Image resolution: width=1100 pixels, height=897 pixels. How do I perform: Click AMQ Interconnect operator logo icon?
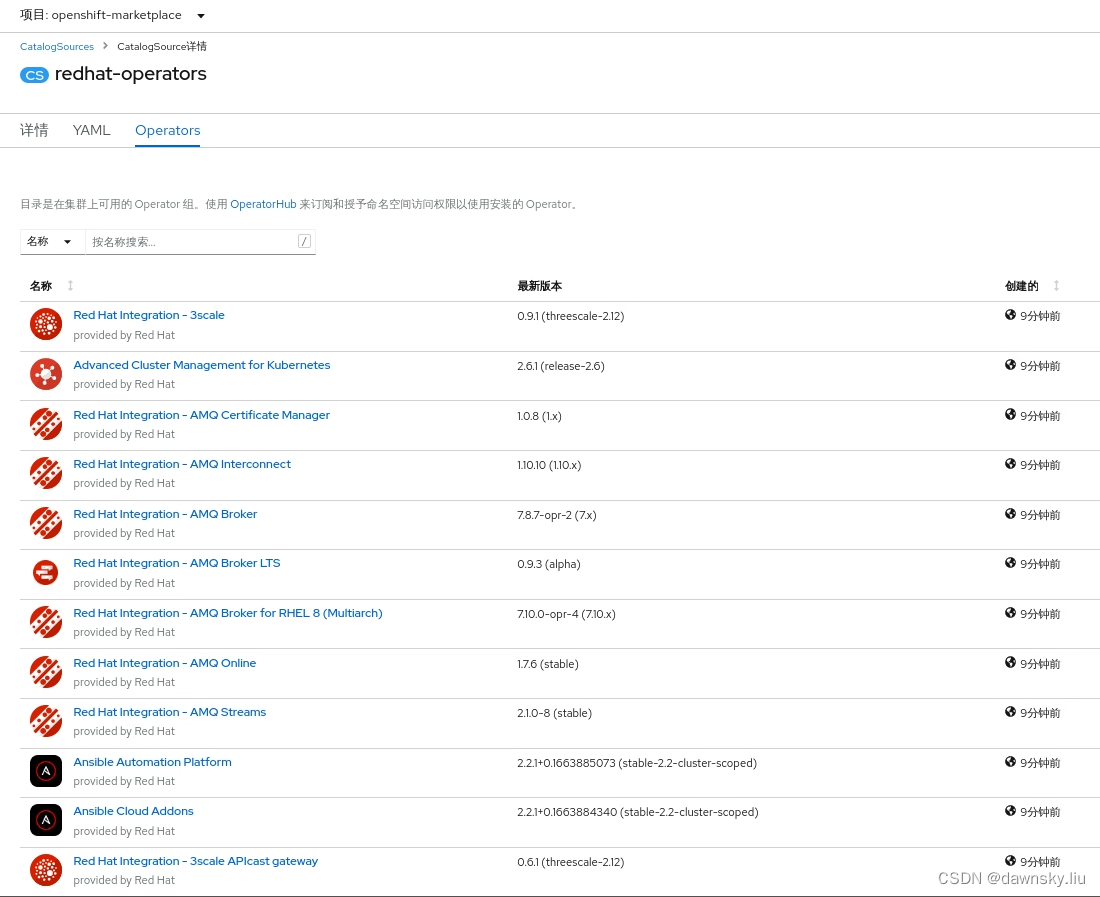click(46, 473)
